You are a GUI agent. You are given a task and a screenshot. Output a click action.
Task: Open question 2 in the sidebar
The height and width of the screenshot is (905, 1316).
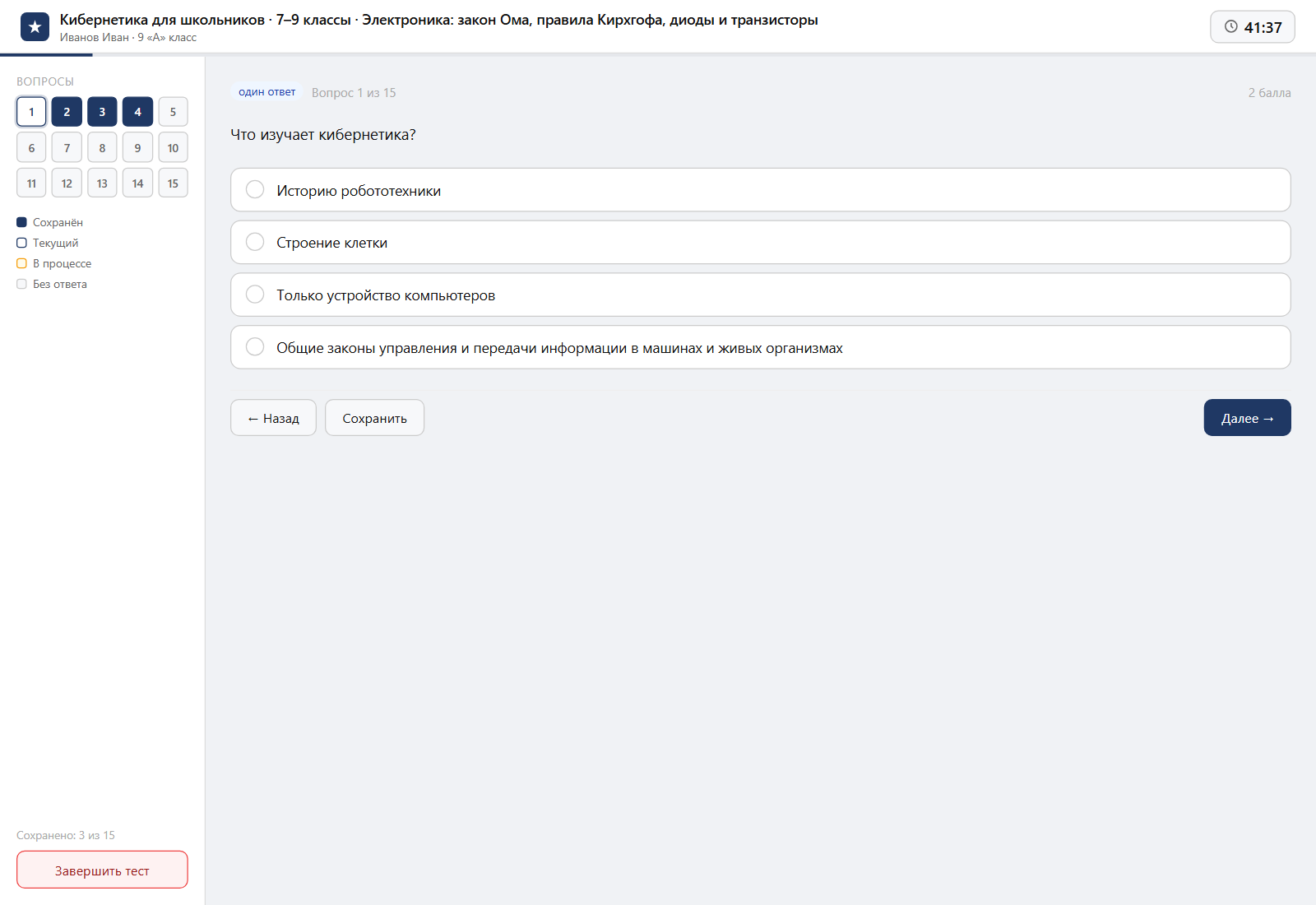67,112
